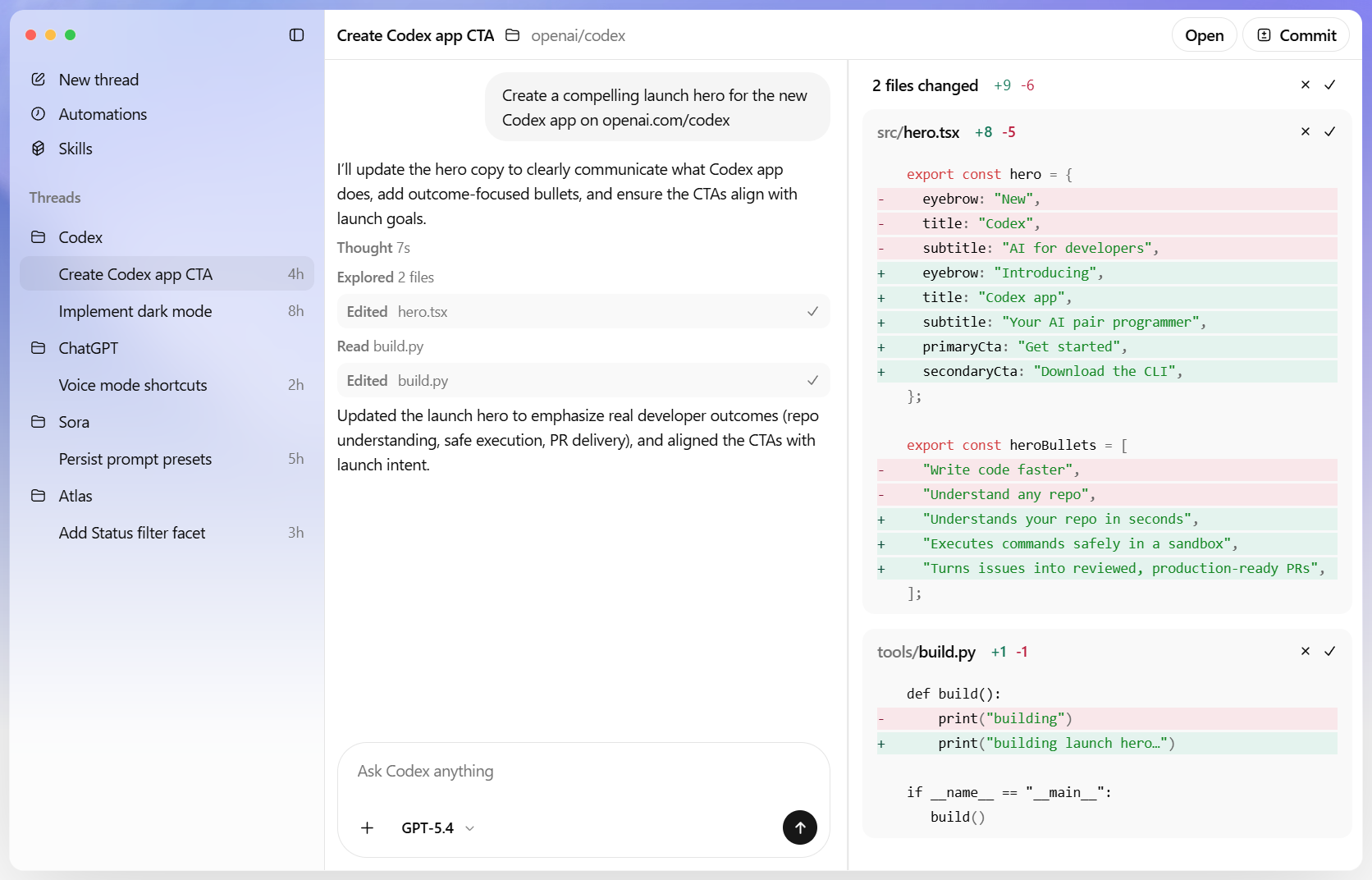The height and width of the screenshot is (880, 1372).
Task: Click the Sora folder icon
Action: coord(39,422)
